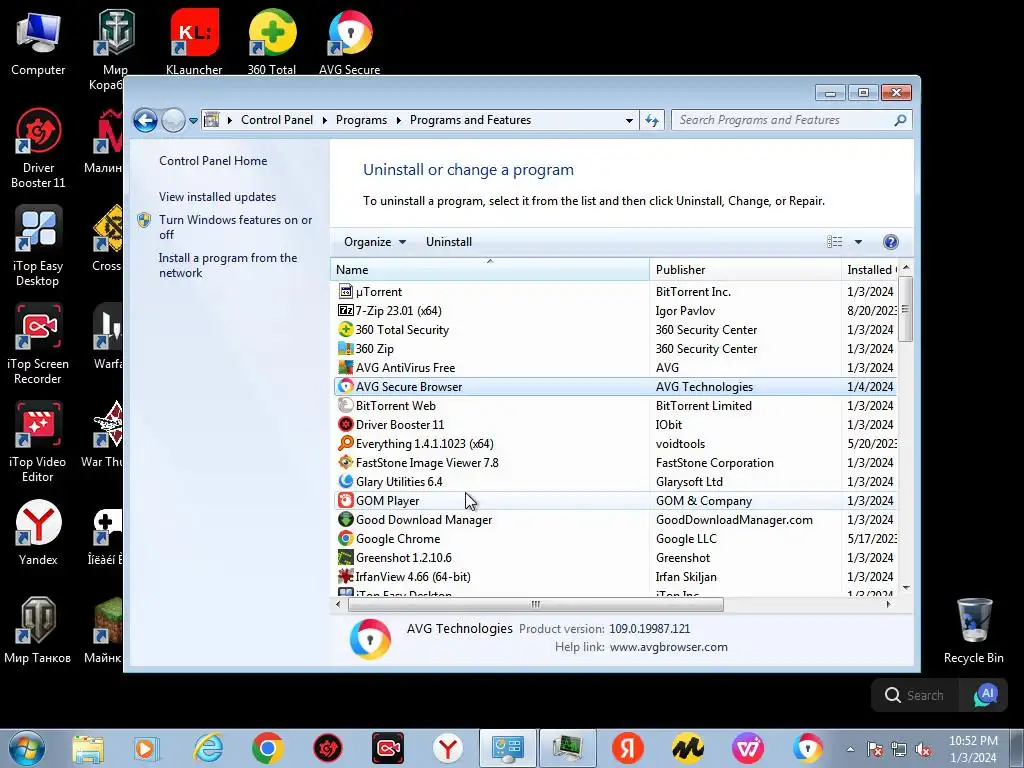Open Turn Windows features on or off
1024x768 pixels.
click(236, 227)
